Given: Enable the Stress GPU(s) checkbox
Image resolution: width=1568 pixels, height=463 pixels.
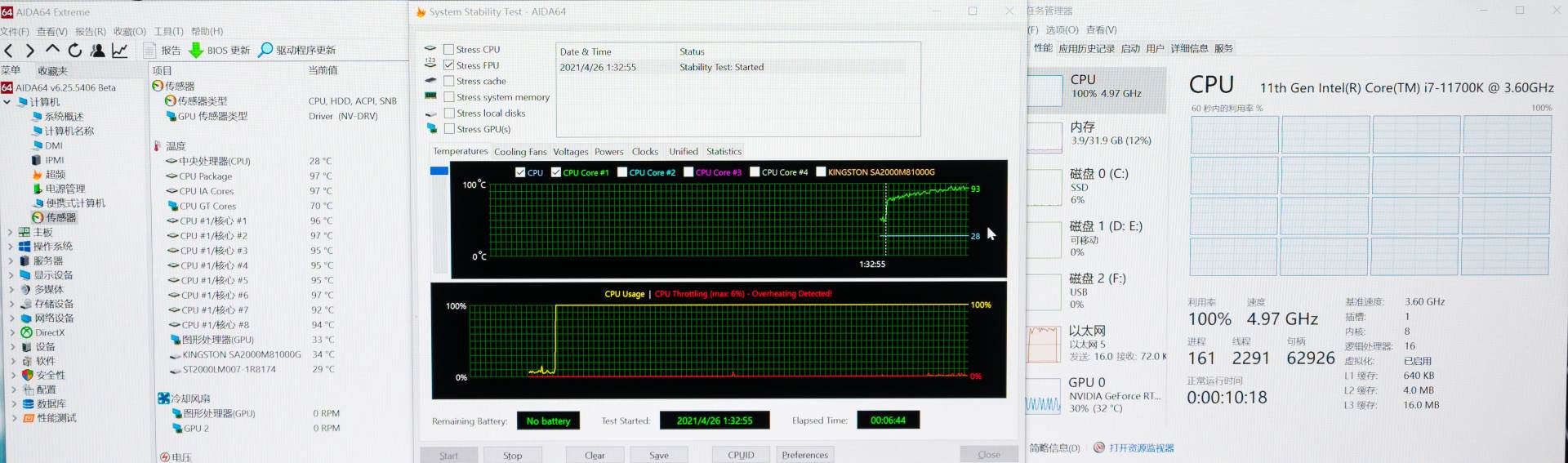Looking at the screenshot, I should (449, 129).
